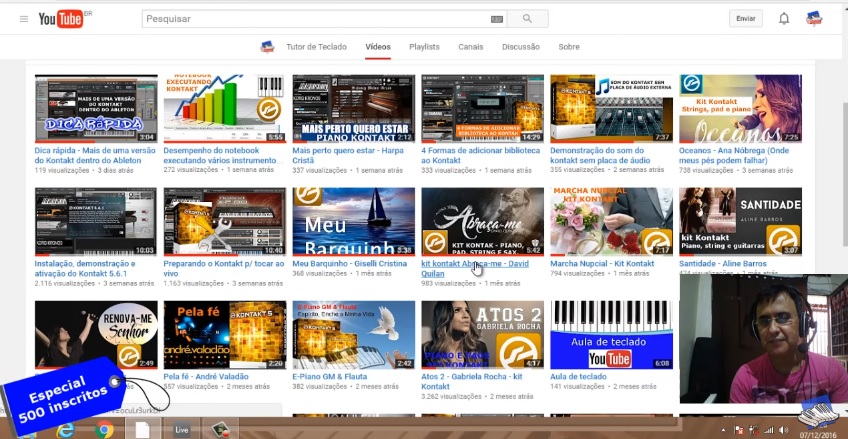Open the account avatar menu

813,18
